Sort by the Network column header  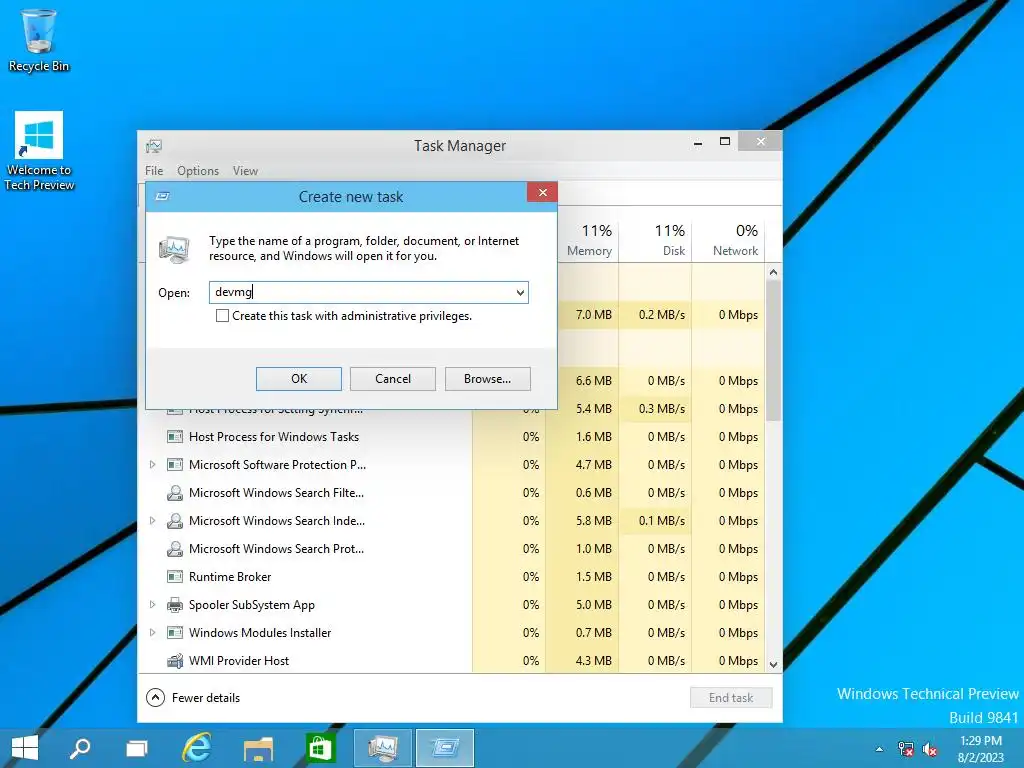pos(728,240)
